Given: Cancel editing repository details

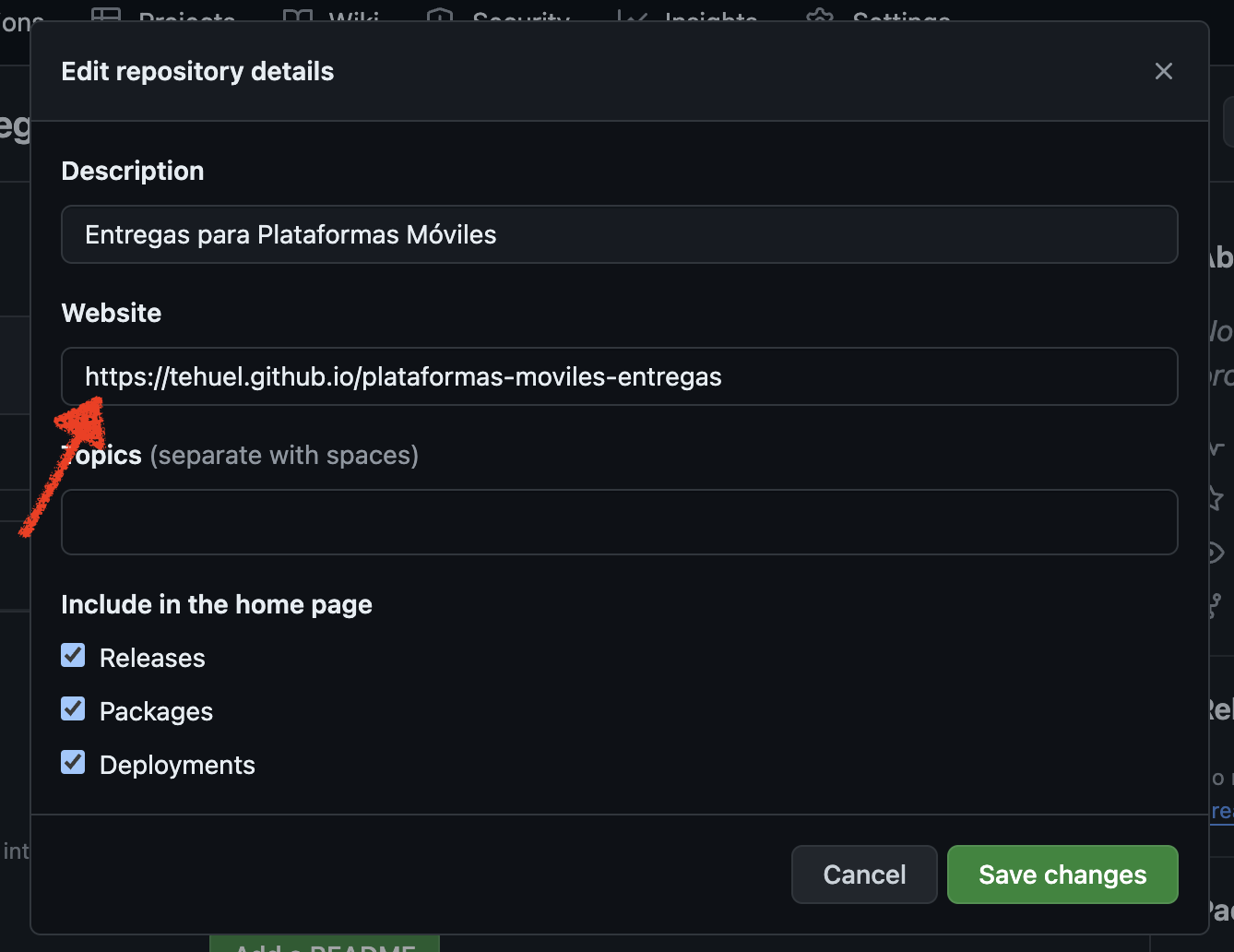Looking at the screenshot, I should [x=864, y=875].
